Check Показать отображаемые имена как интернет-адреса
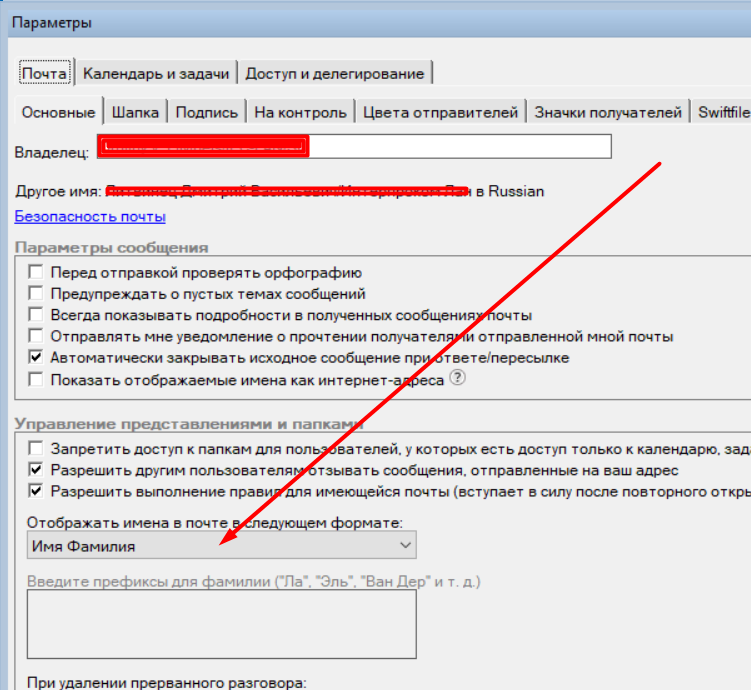This screenshot has width=751, height=690. click(x=36, y=380)
